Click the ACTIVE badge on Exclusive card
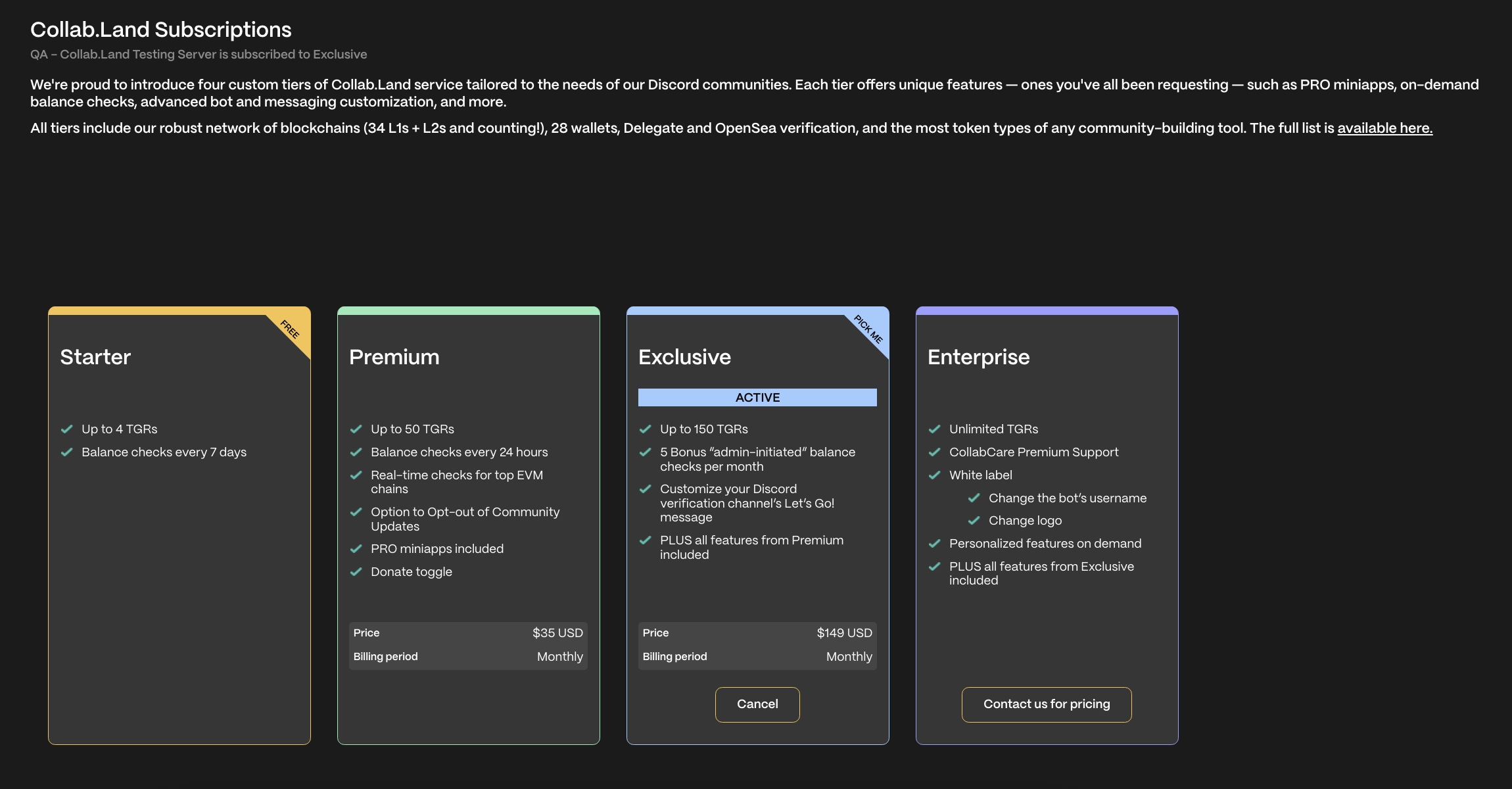The image size is (1512, 789). [x=757, y=397]
